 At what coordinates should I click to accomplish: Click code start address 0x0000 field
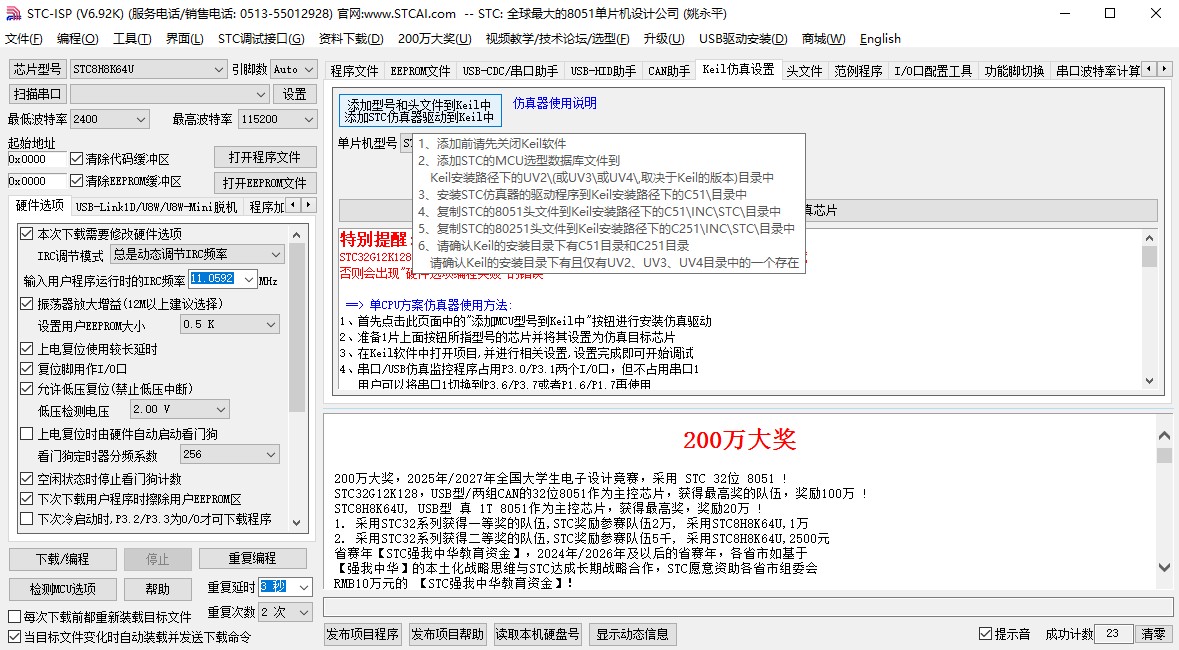[37, 159]
